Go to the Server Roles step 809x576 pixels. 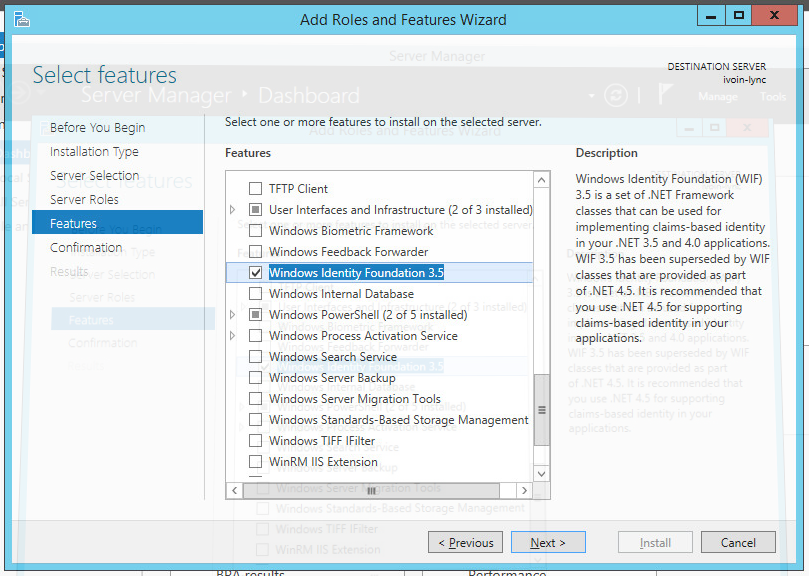84,200
